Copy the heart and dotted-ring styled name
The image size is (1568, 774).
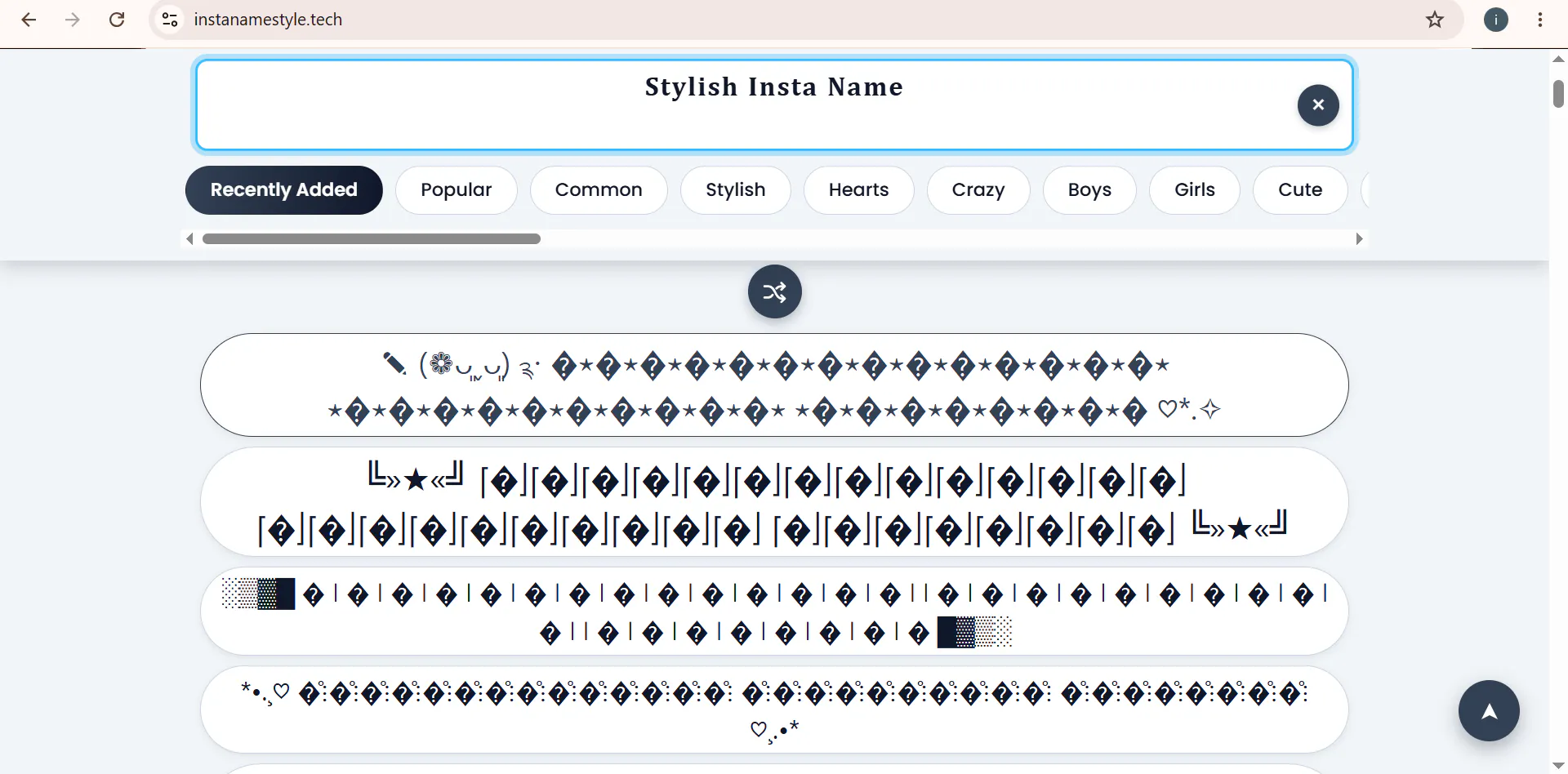point(774,709)
